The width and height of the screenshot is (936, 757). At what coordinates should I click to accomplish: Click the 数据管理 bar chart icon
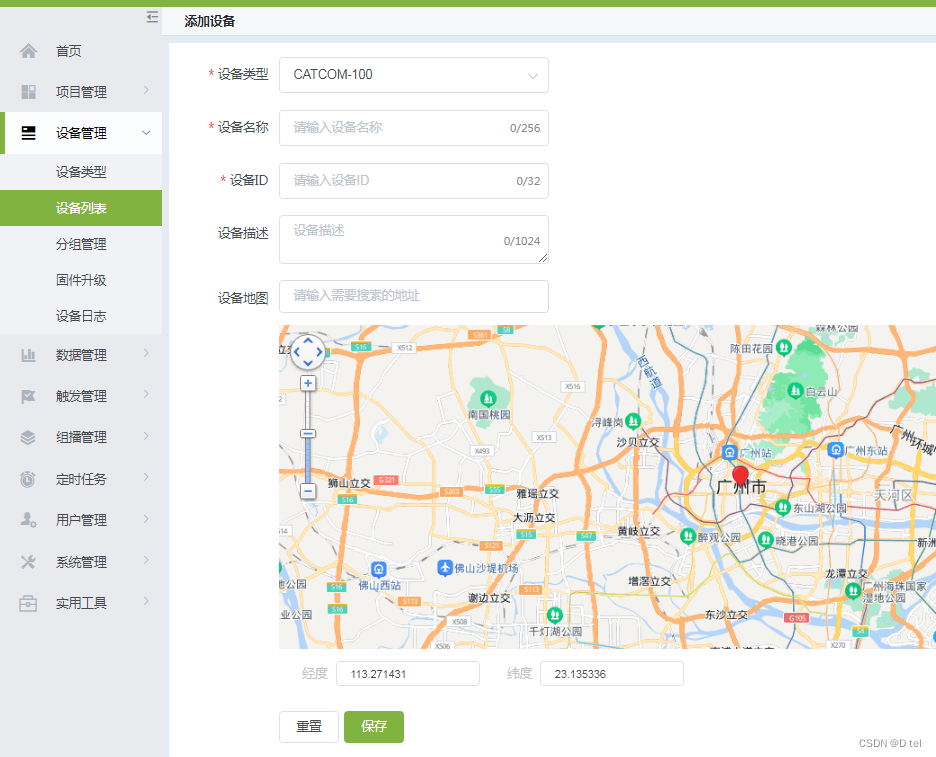(28, 355)
